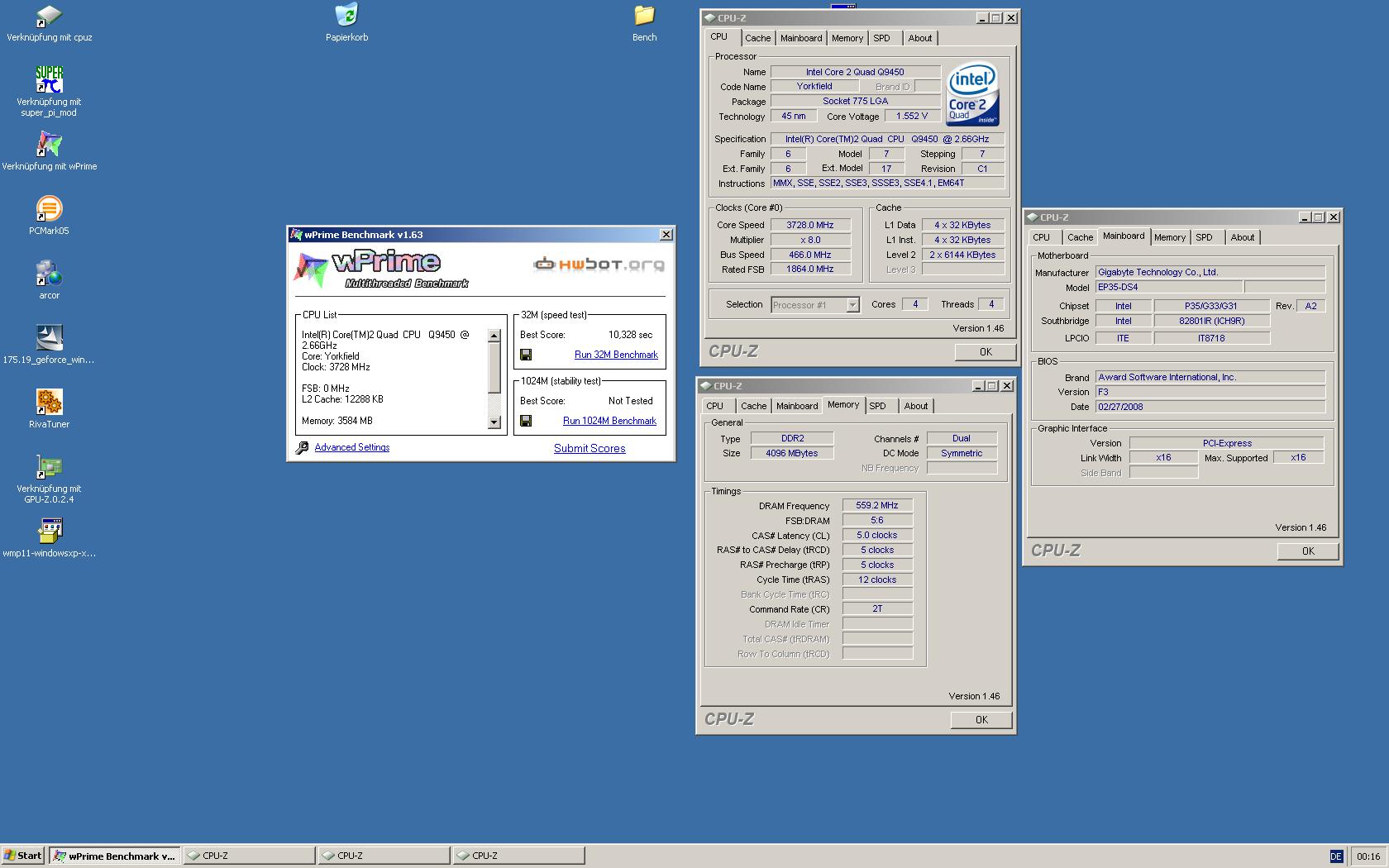Activate the second CPU-Z taskbar button
This screenshot has width=1389, height=868.
[x=384, y=856]
